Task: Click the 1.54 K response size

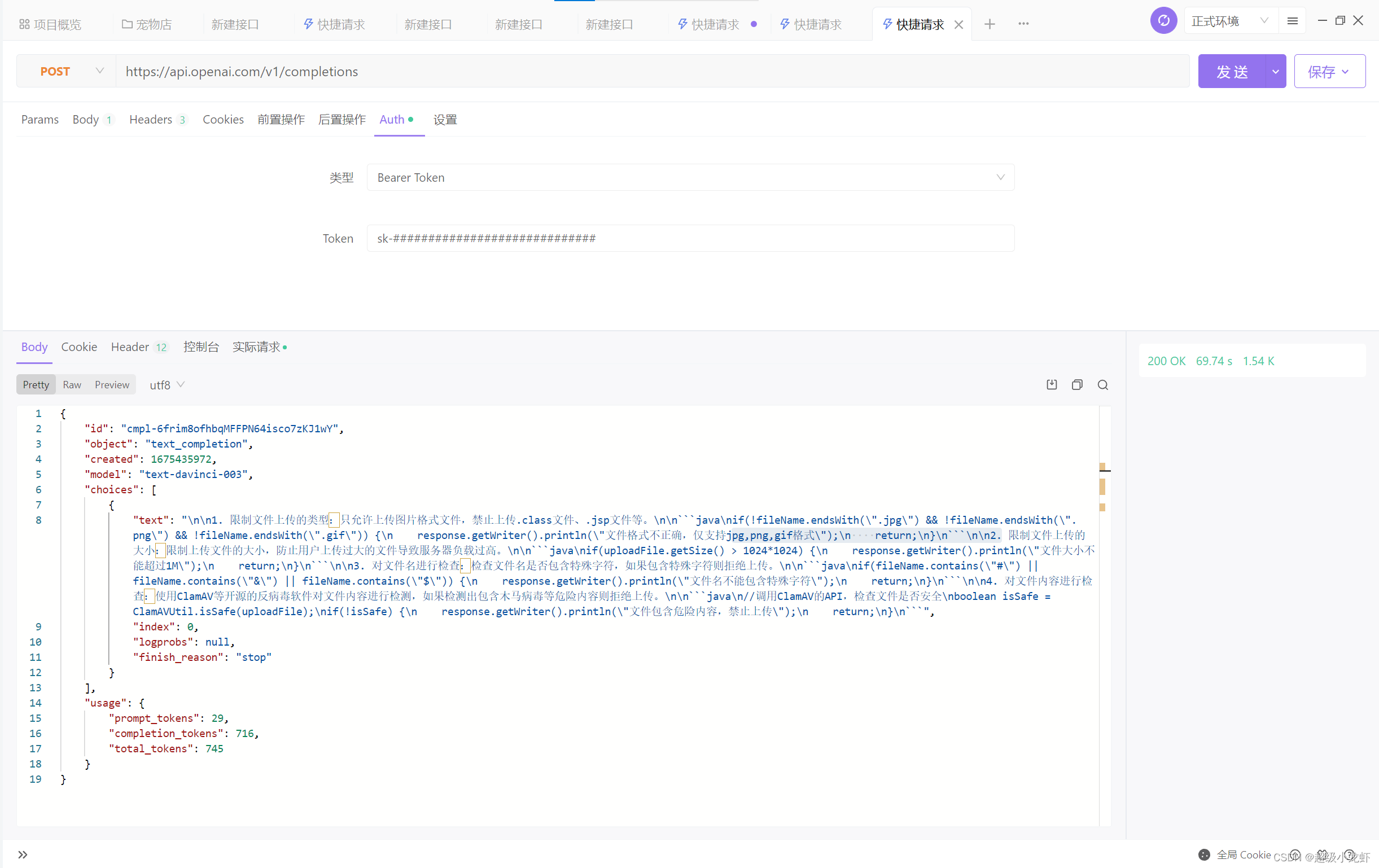Action: [1258, 361]
